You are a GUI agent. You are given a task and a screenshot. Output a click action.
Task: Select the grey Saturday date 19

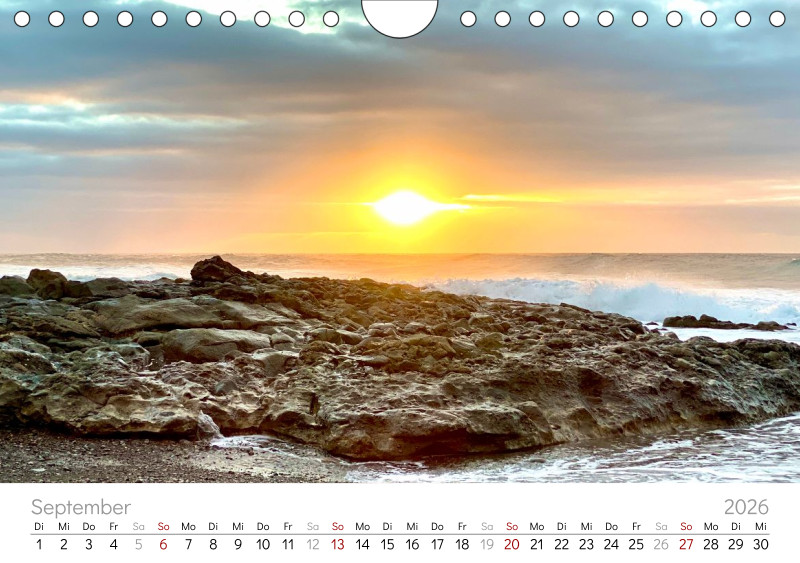[x=487, y=545]
